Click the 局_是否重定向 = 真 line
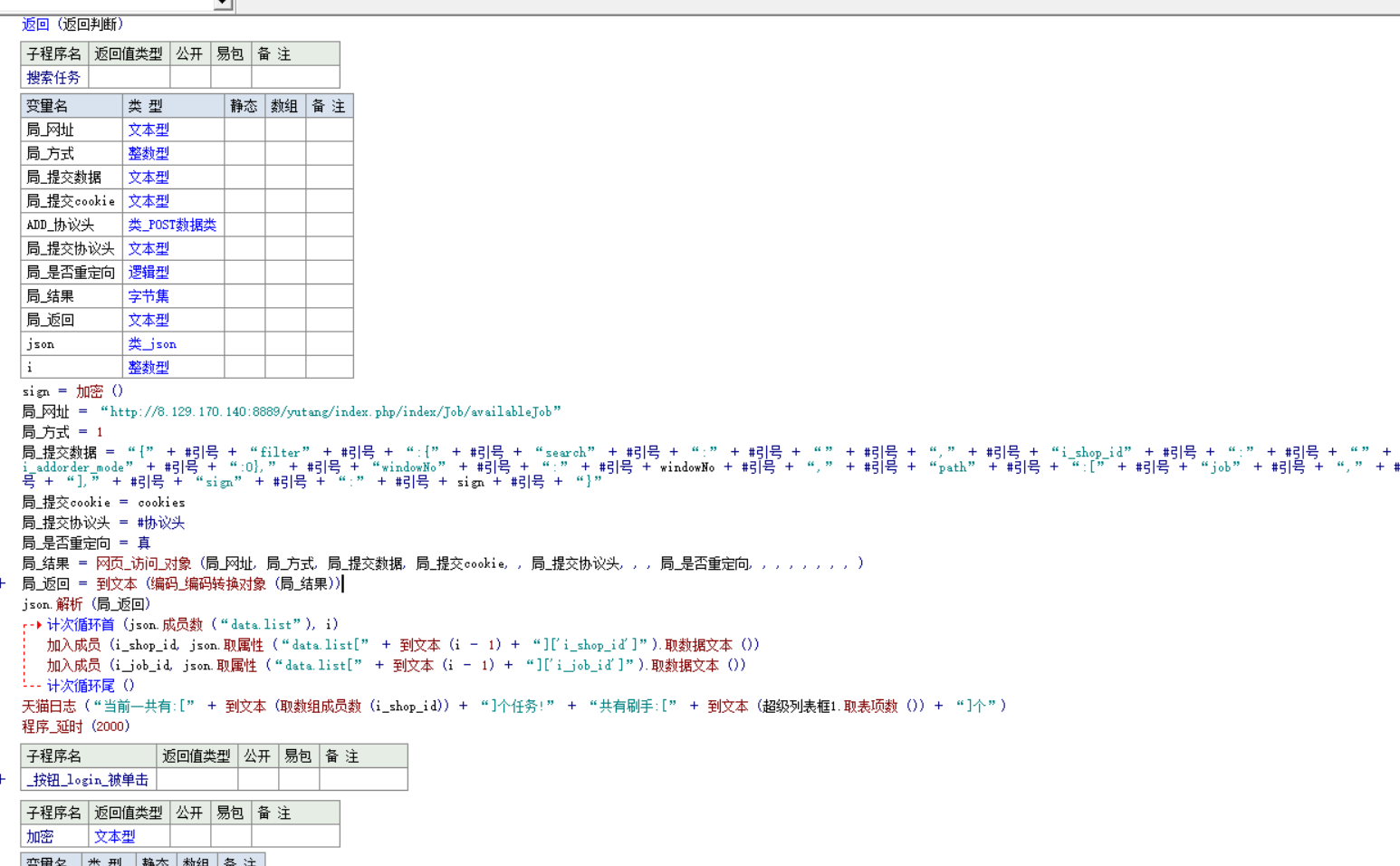The width and height of the screenshot is (1400, 866). point(86,543)
